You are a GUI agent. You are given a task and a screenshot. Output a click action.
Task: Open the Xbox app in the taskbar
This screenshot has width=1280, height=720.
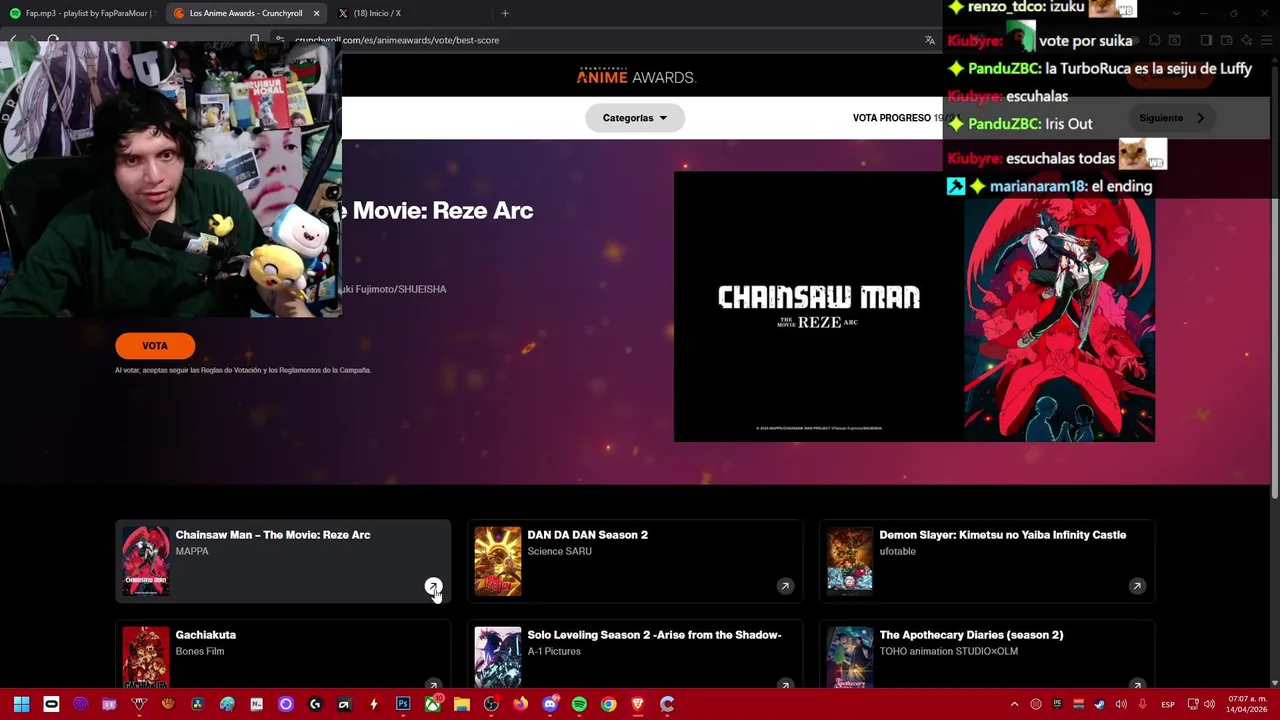pos(433,704)
